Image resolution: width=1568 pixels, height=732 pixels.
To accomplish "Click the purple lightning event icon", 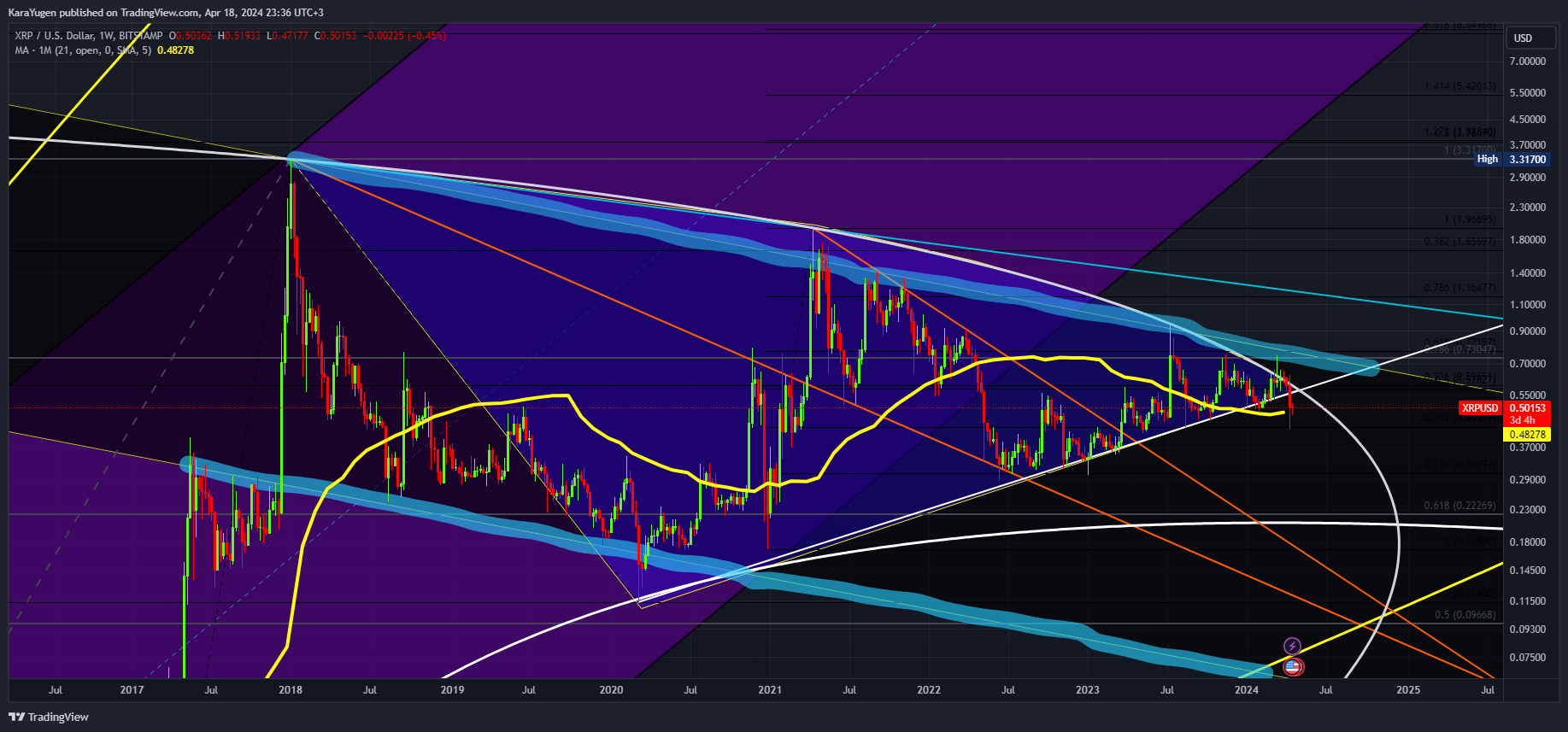I will (1292, 647).
